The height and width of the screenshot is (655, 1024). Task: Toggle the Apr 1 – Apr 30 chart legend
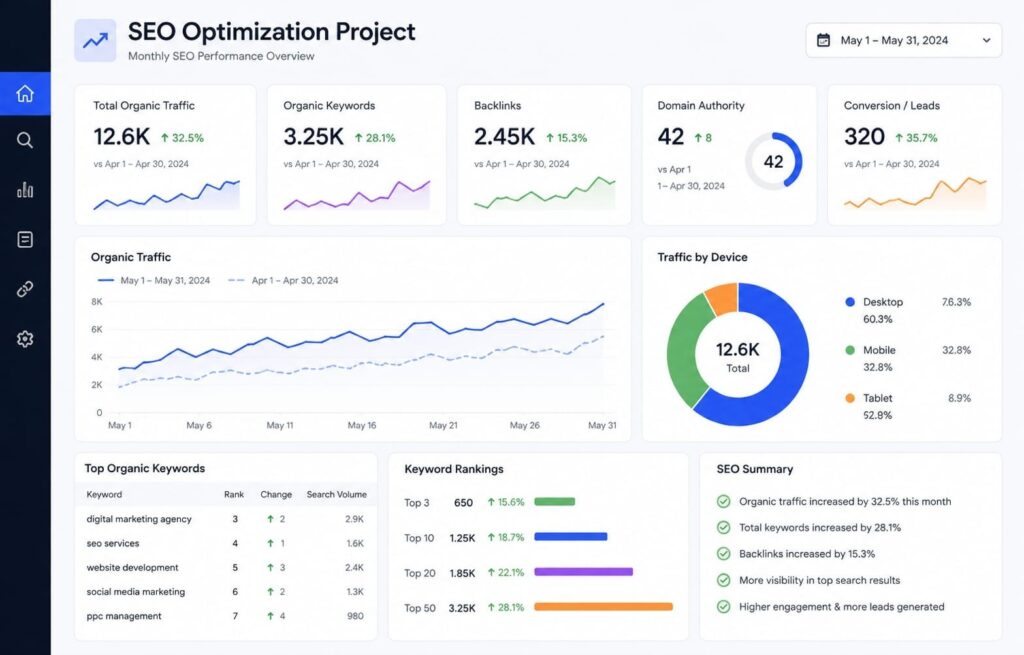click(283, 280)
